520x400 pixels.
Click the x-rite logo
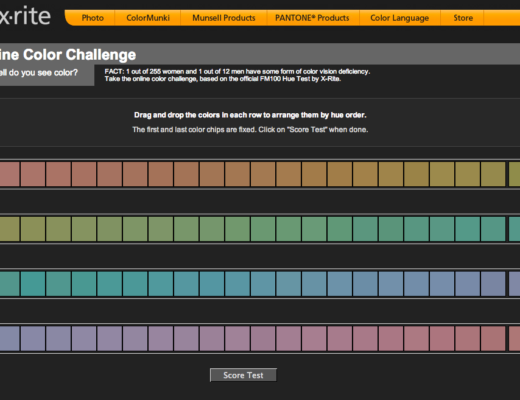click(x=25, y=16)
